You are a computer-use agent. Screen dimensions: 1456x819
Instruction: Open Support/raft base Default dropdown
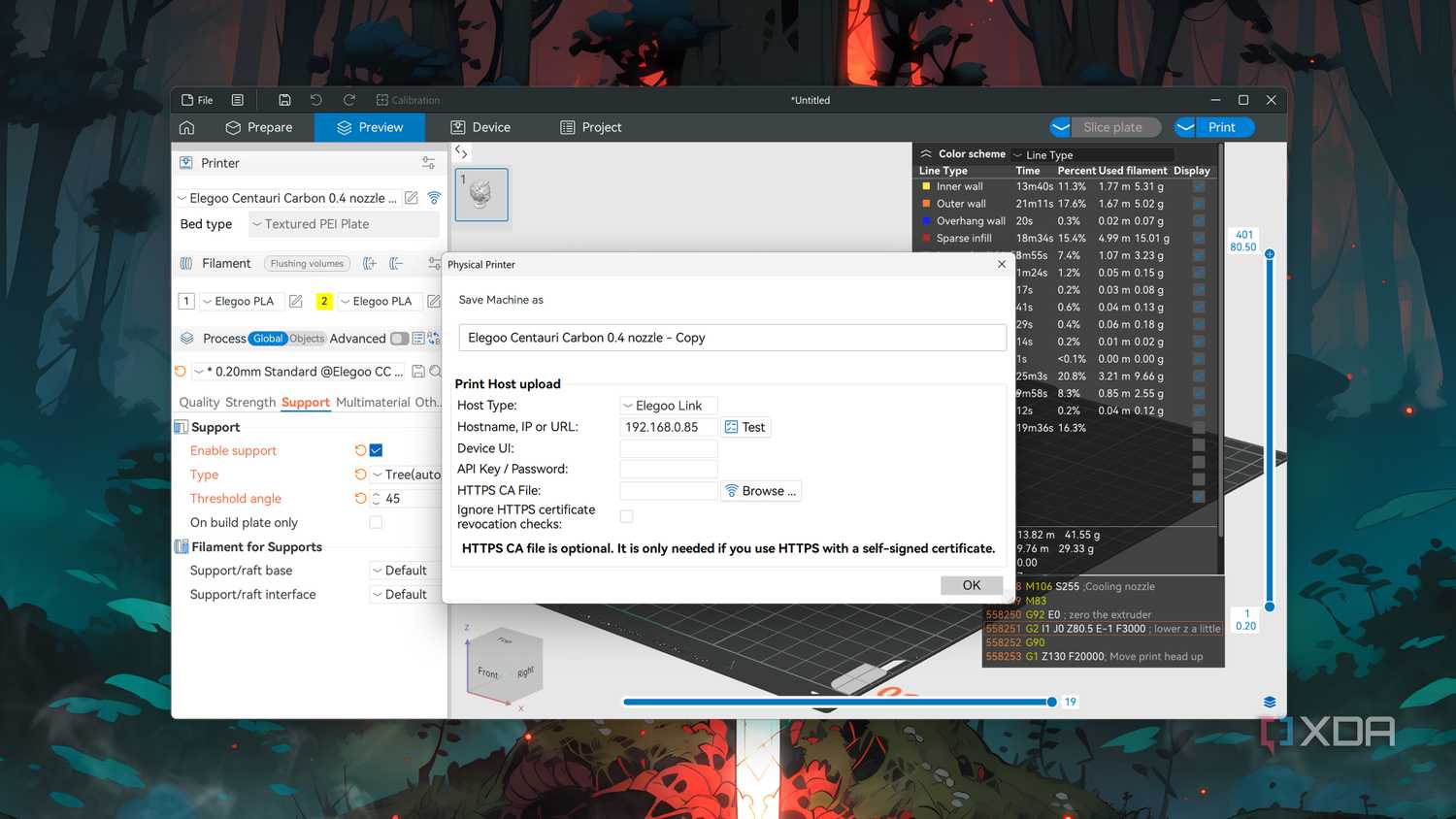405,571
